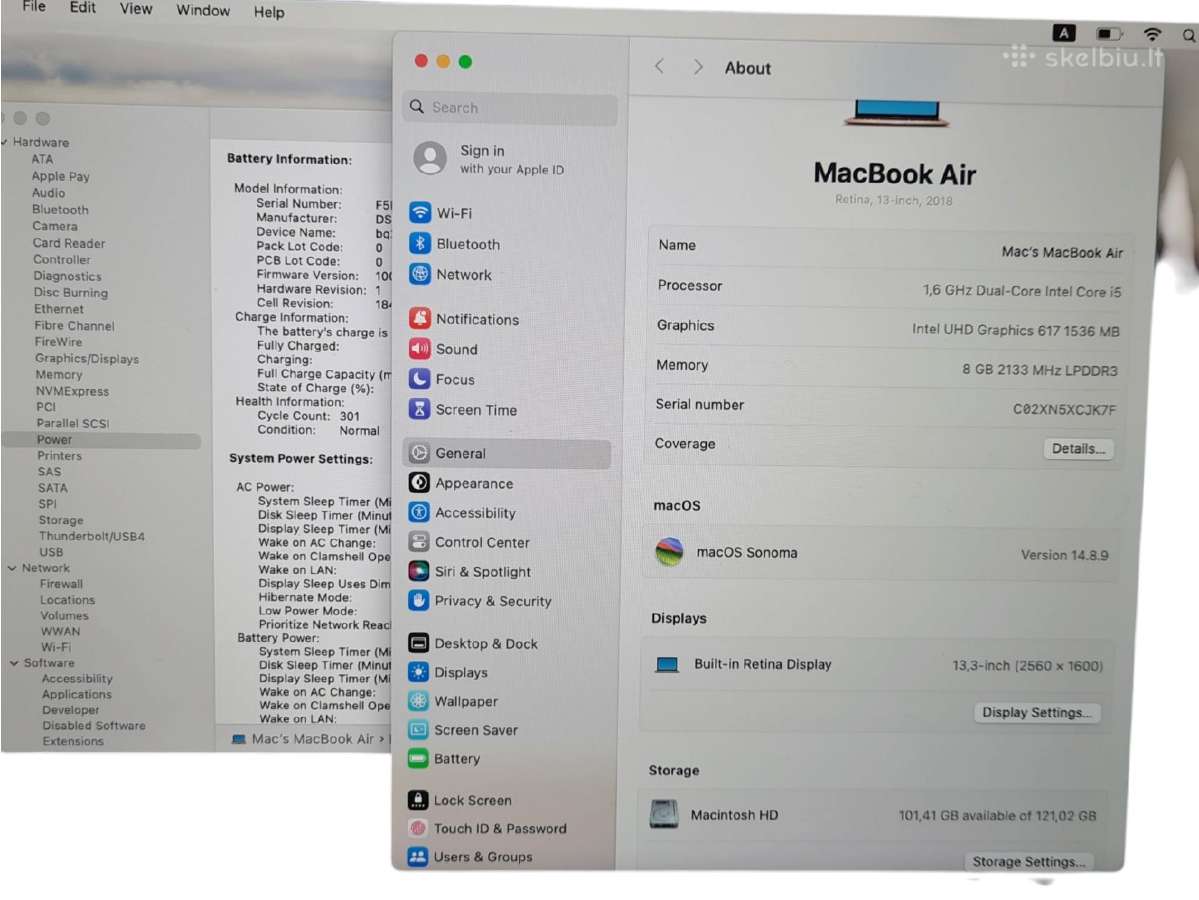Select Applications under Software tree
The height and width of the screenshot is (900, 1199).
[76, 694]
